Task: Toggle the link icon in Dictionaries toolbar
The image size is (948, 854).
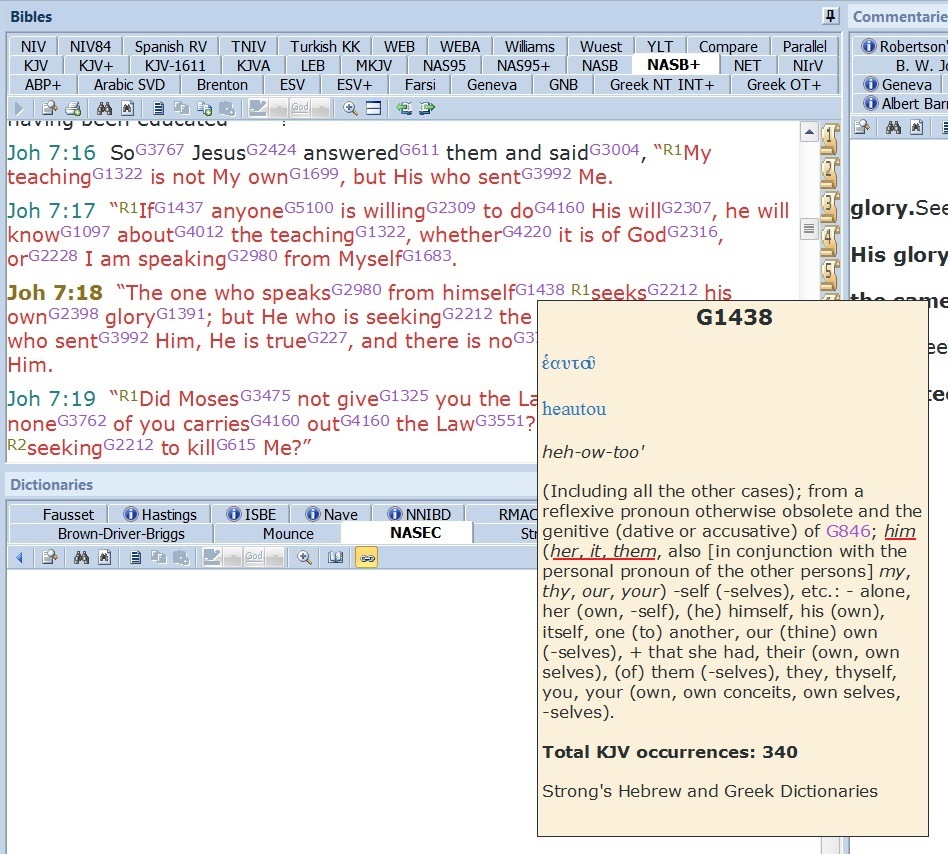Action: click(366, 557)
